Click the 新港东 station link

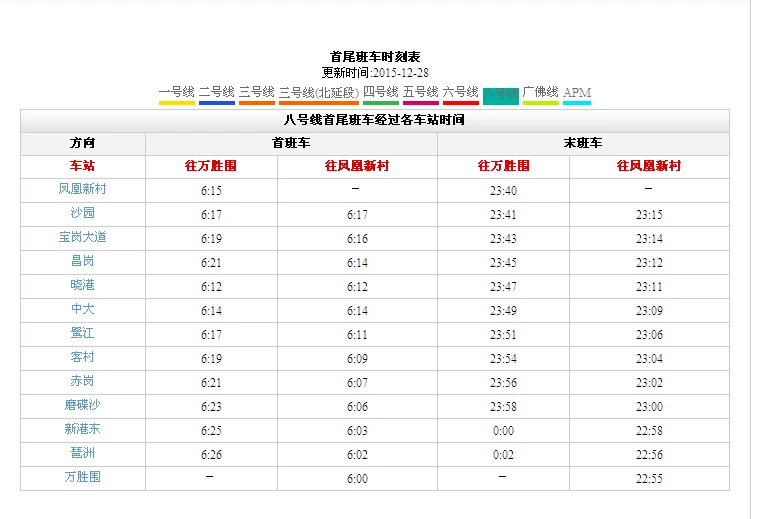[82, 429]
